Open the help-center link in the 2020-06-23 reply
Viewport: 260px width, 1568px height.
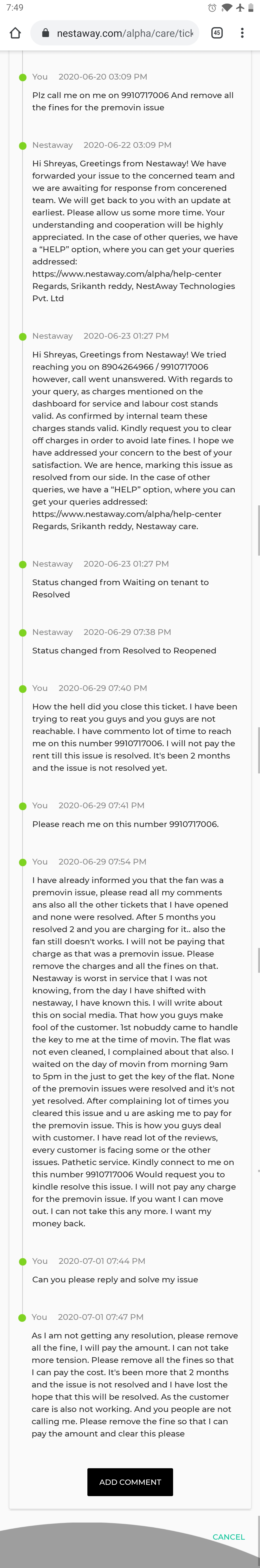pos(127,514)
